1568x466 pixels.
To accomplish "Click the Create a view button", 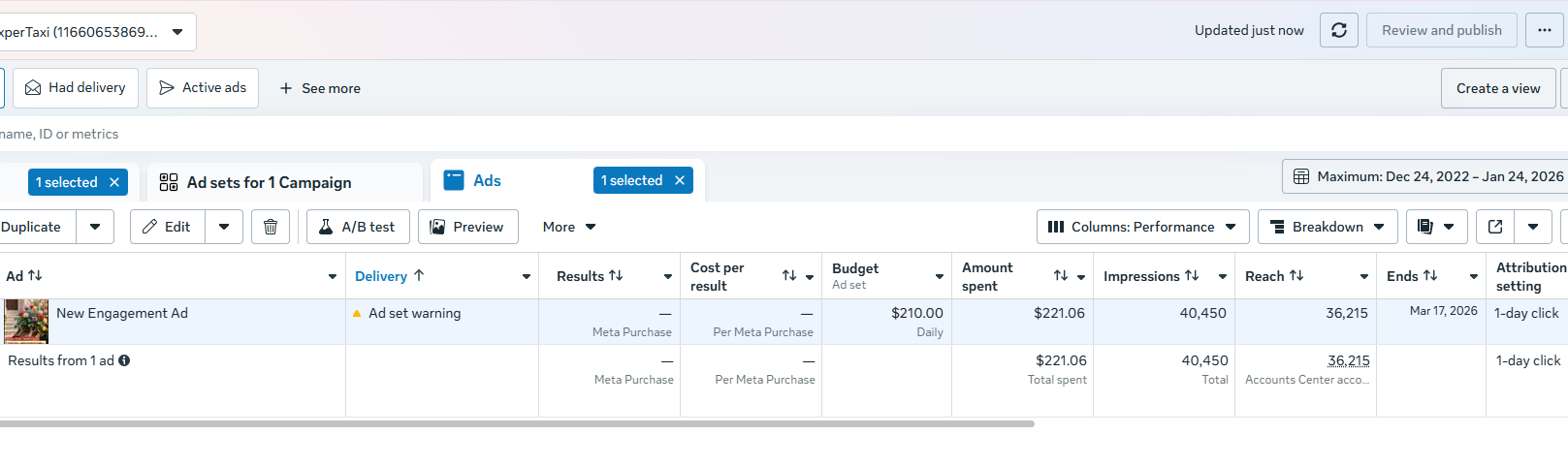I will click(x=1497, y=88).
